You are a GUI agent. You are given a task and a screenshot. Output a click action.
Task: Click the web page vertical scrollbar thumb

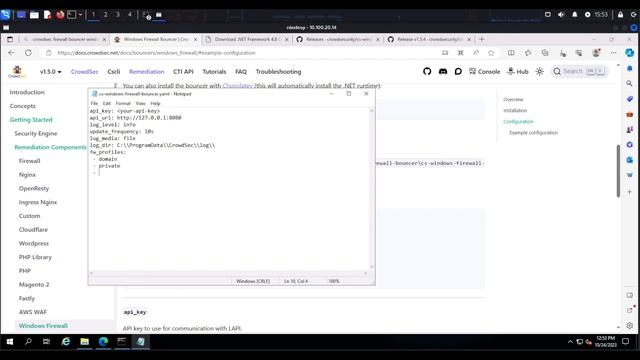click(618, 171)
